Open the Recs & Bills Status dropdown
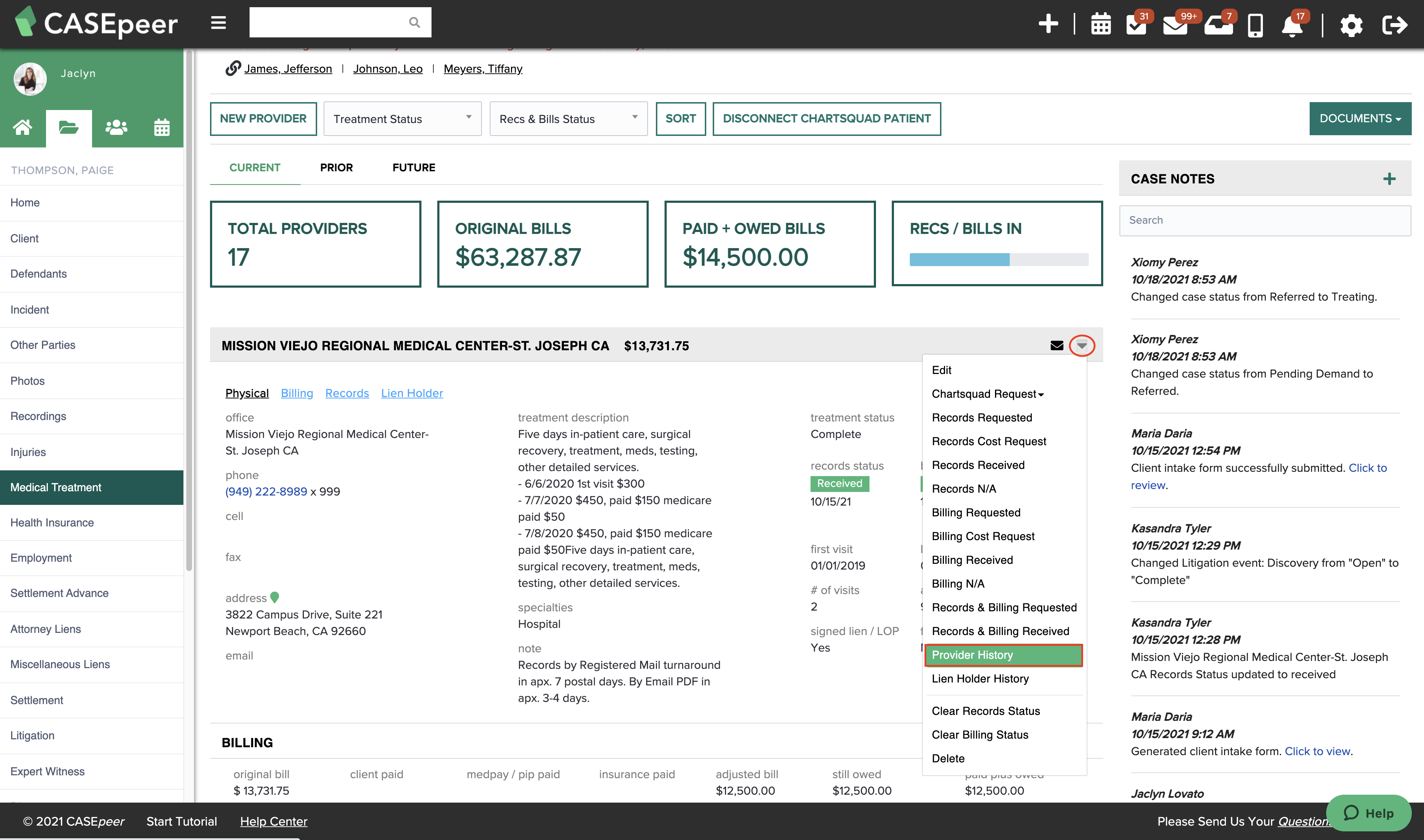1424x840 pixels. pyautogui.click(x=568, y=119)
